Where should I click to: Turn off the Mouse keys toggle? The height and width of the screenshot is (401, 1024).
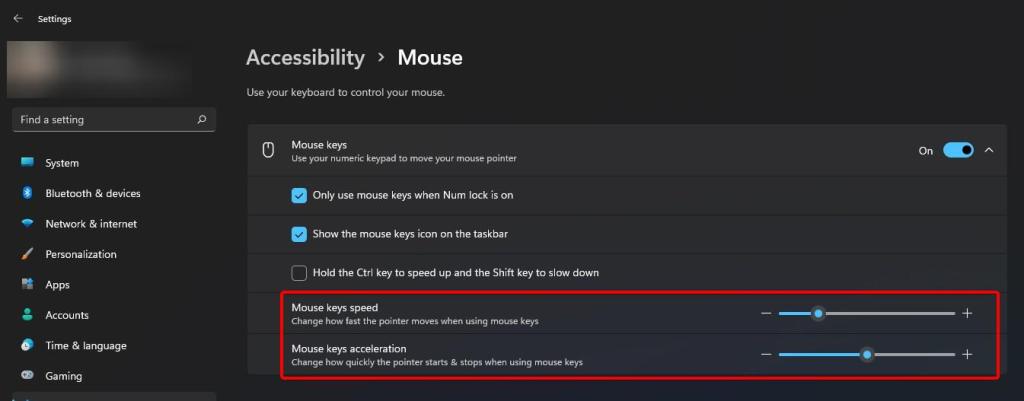[x=957, y=150]
